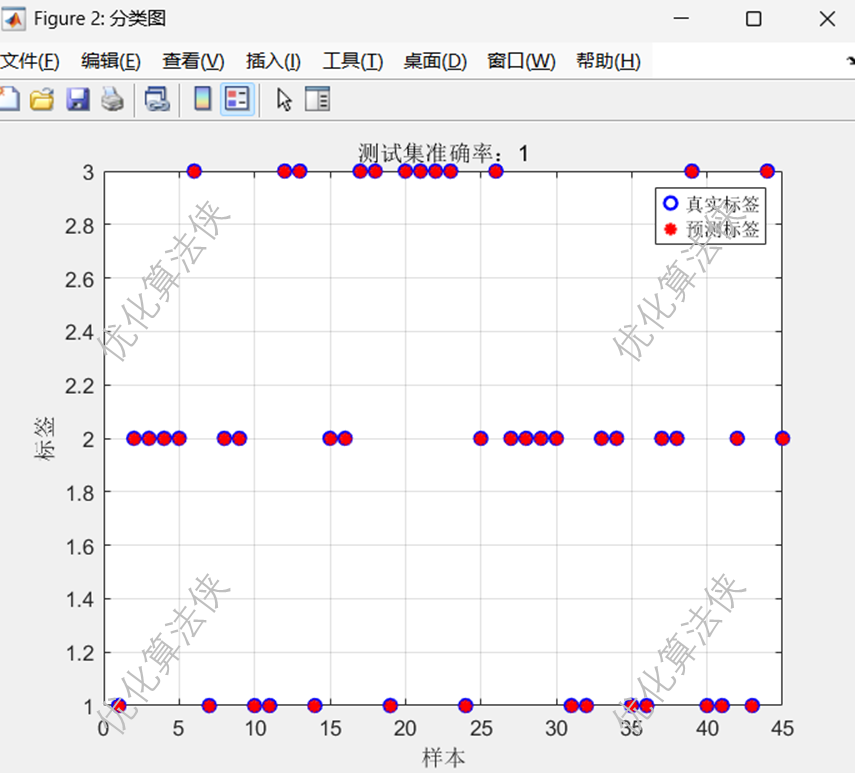This screenshot has height=775, width=855.
Task: Select the edit-plot arrow tool
Action: pos(283,99)
